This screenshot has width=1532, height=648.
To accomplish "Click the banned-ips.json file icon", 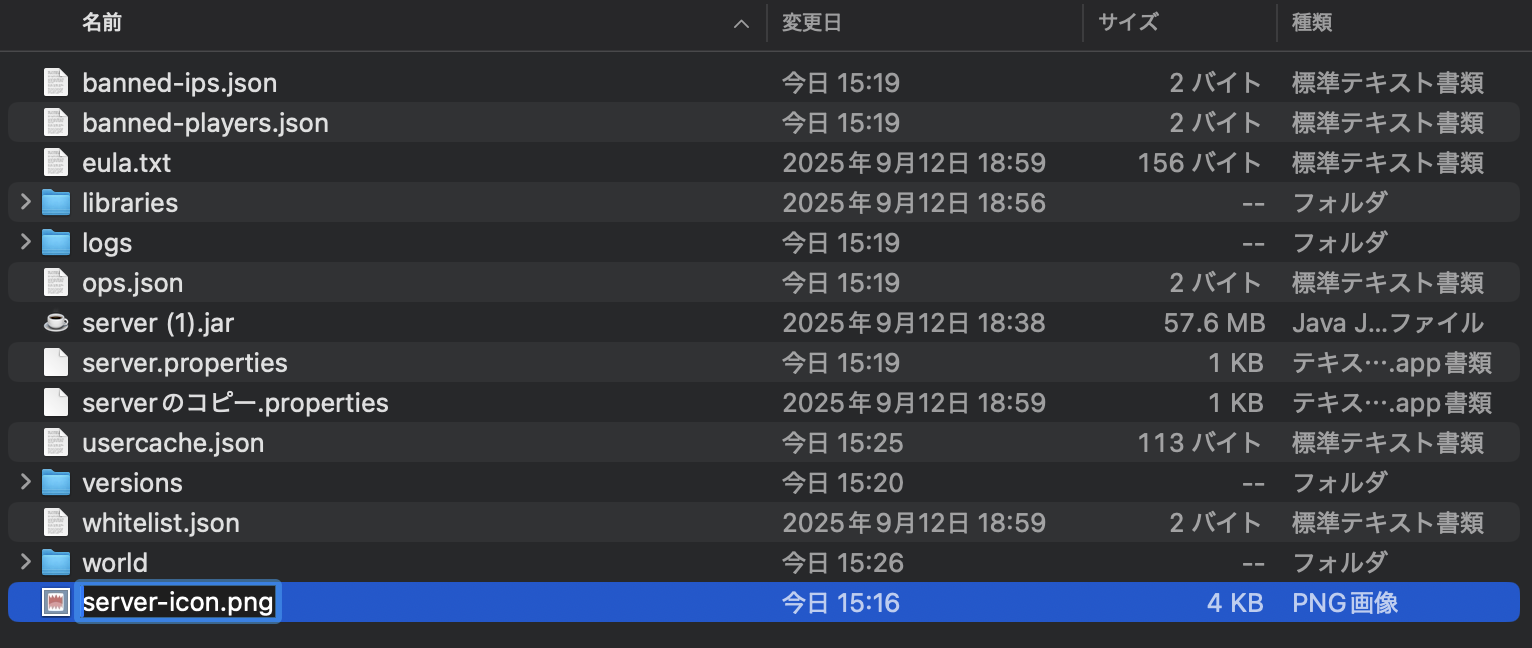I will [x=56, y=83].
